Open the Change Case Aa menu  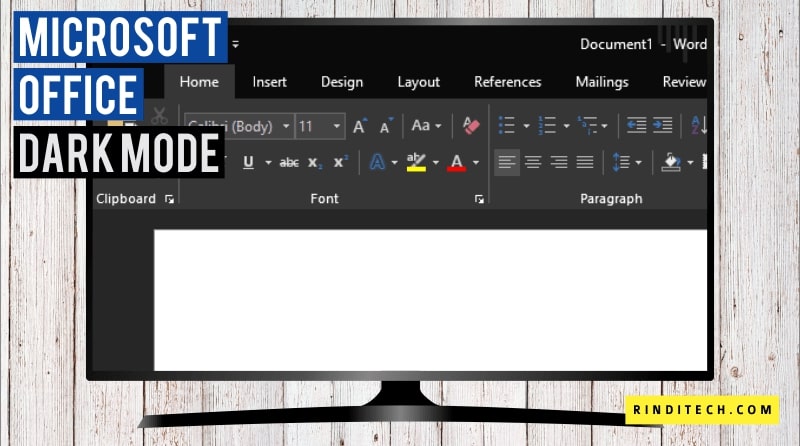pyautogui.click(x=427, y=126)
